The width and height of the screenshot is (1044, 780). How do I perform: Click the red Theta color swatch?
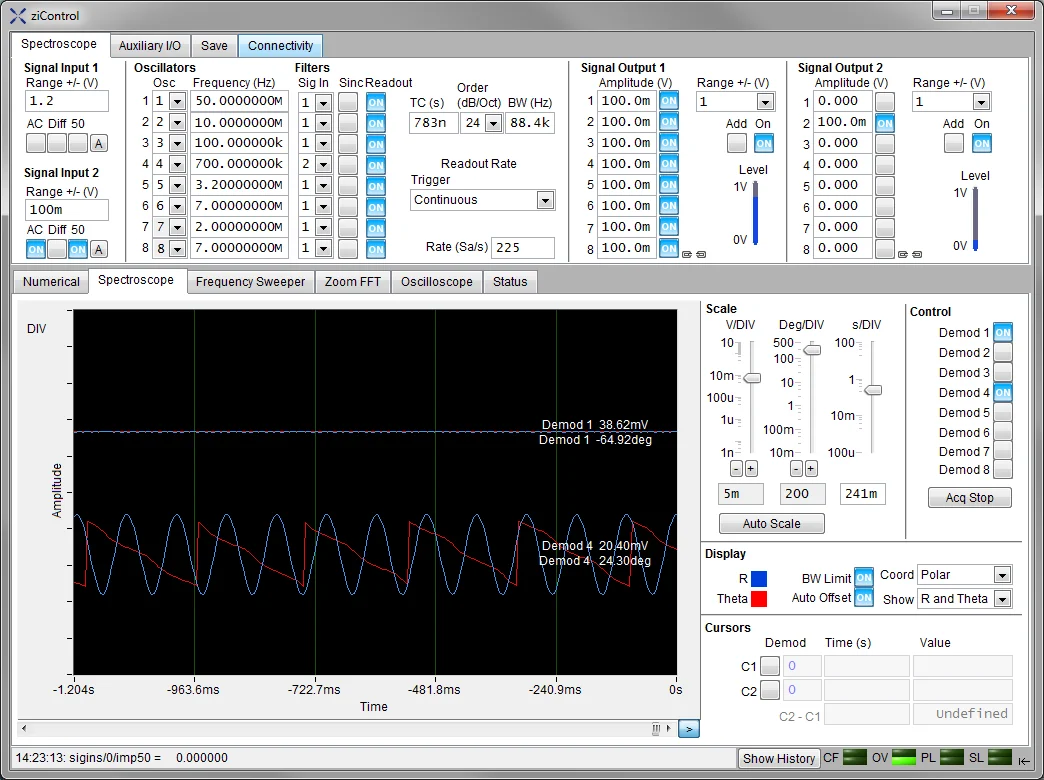(758, 599)
